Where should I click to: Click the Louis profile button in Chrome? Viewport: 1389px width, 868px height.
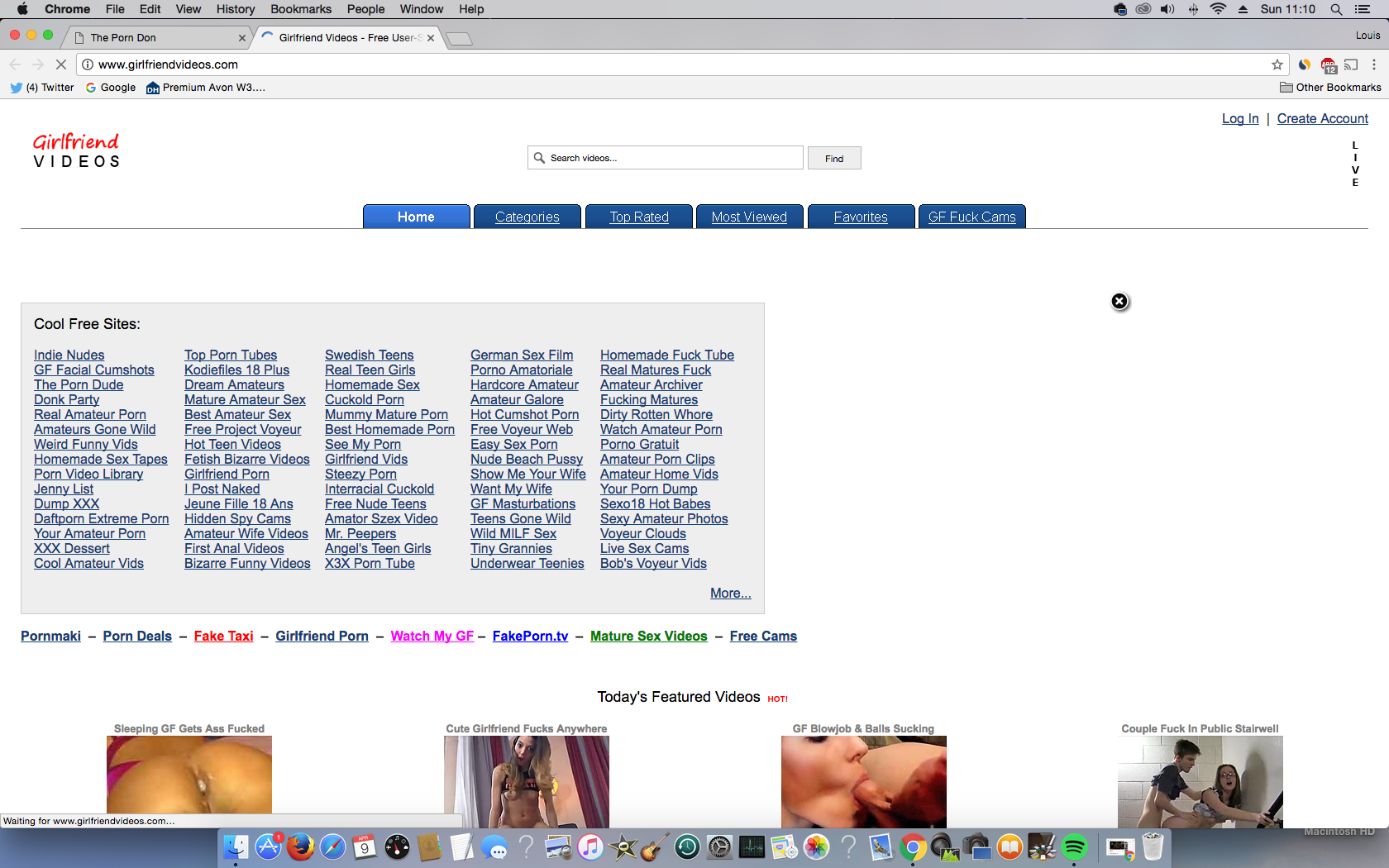1368,36
